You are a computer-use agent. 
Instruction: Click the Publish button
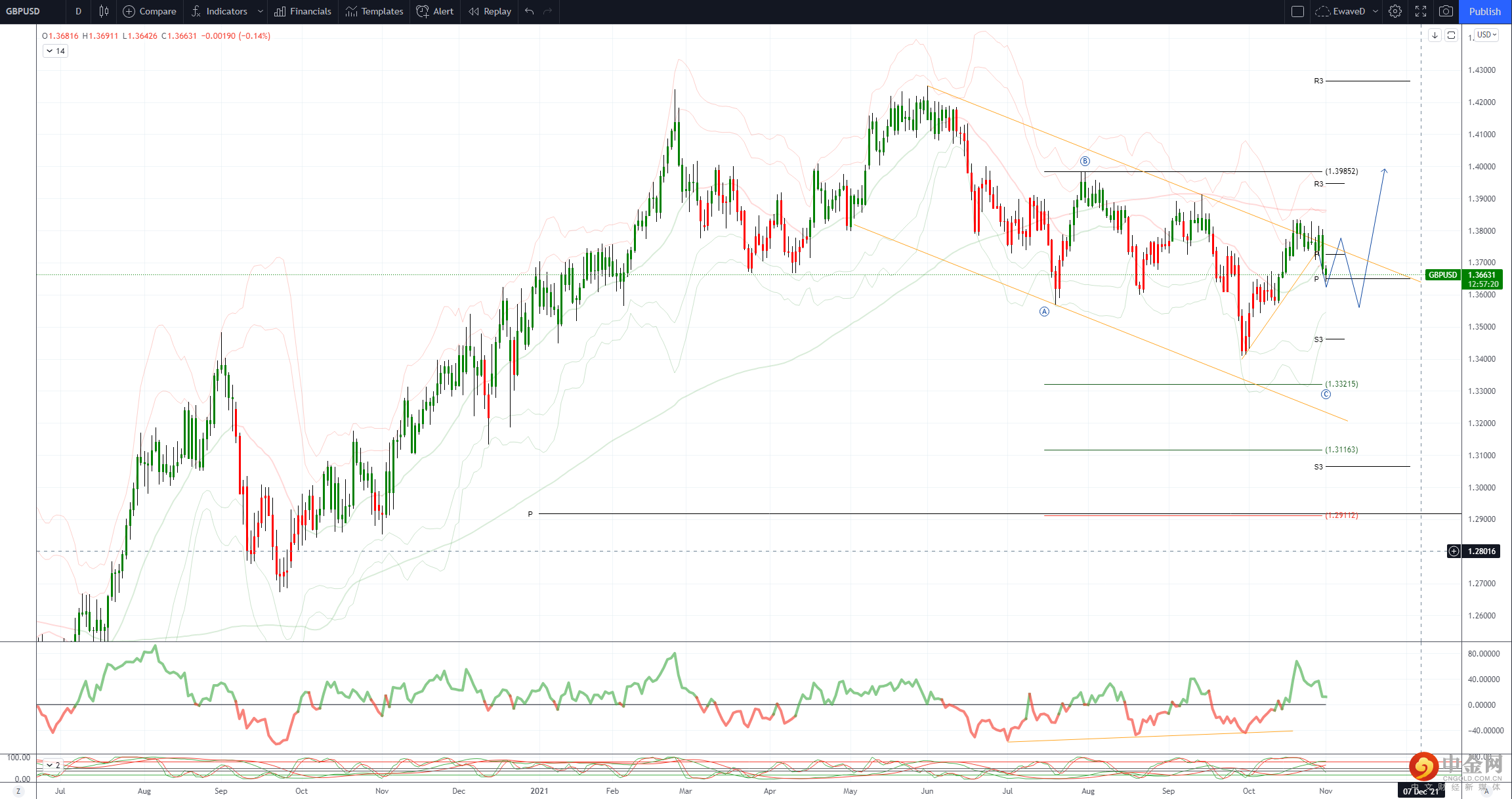click(1484, 11)
